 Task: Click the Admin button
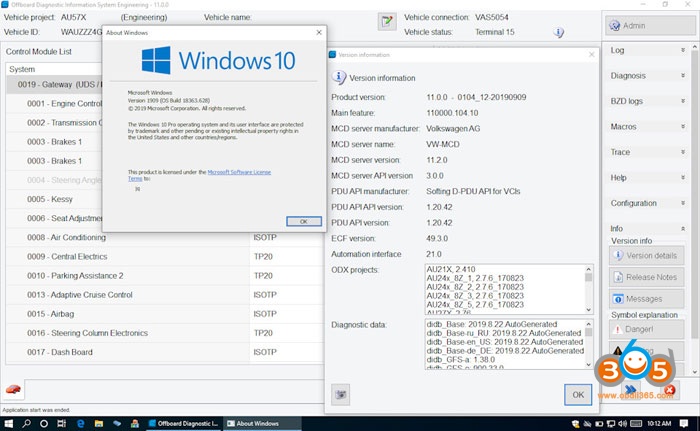[648, 24]
